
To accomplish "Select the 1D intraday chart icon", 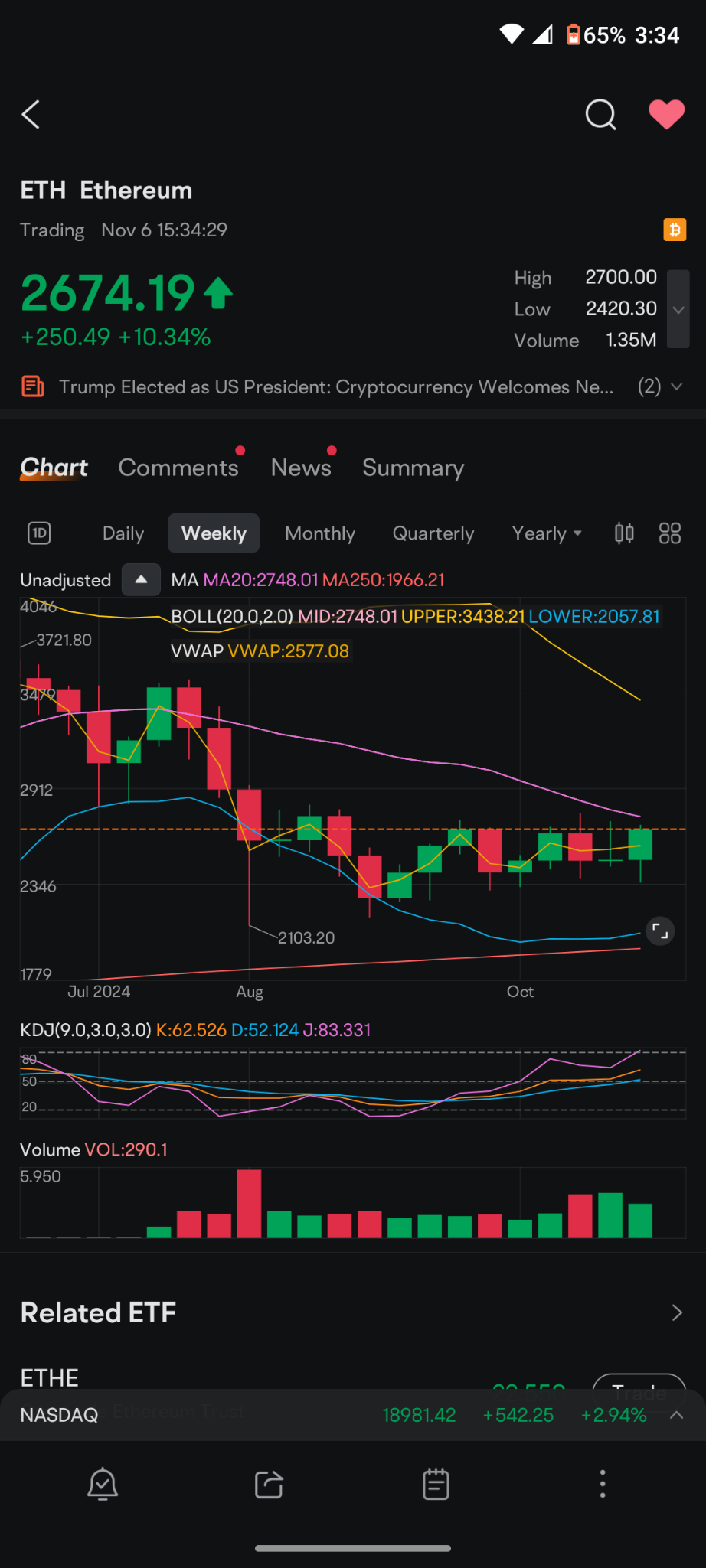I will click(39, 533).
